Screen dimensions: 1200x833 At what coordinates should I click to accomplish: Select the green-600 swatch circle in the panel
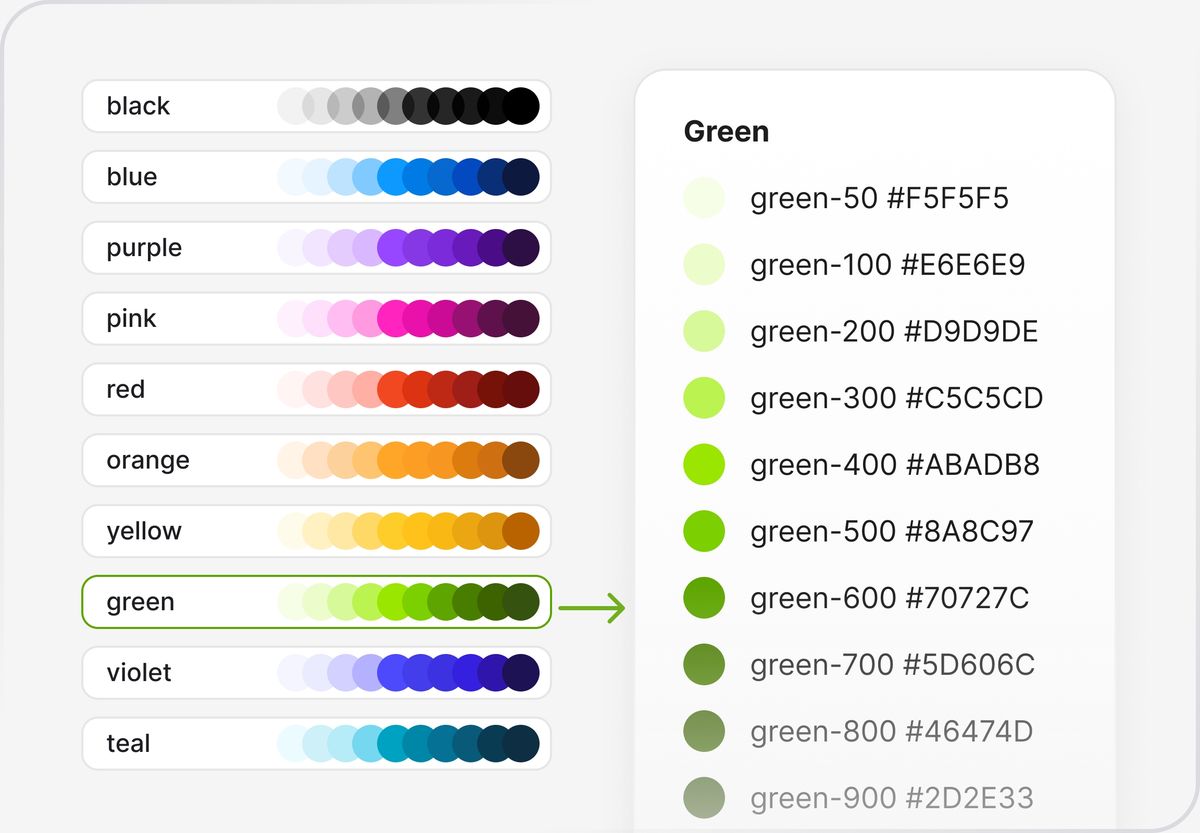pos(704,598)
